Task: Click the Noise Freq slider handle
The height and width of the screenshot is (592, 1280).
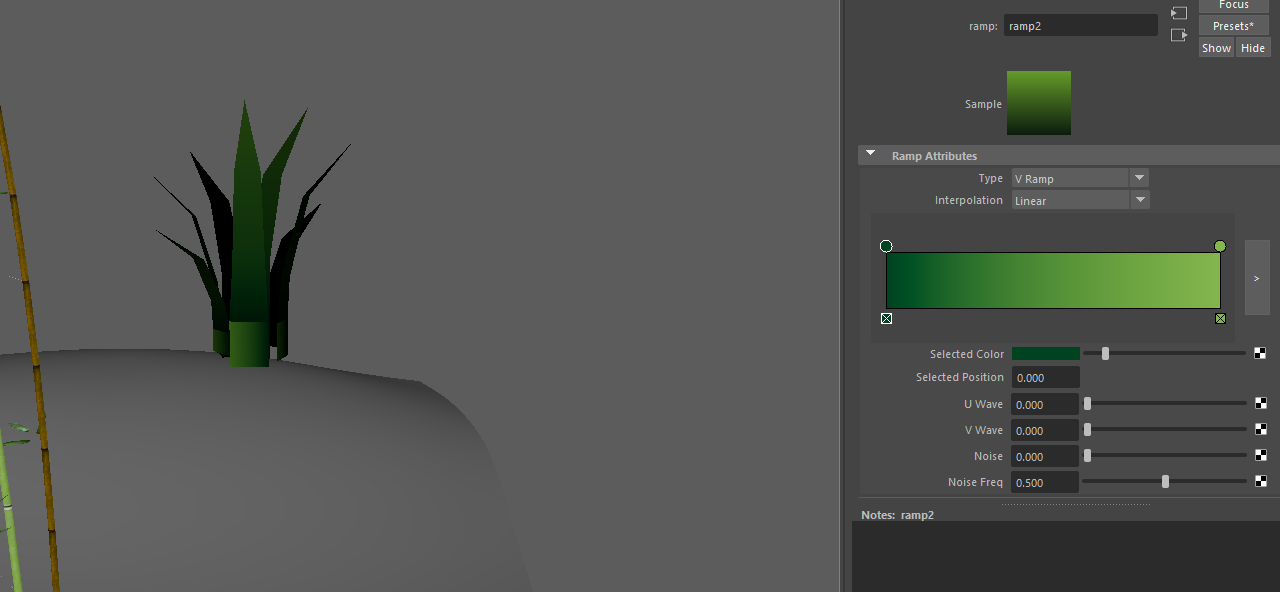Action: [1165, 481]
